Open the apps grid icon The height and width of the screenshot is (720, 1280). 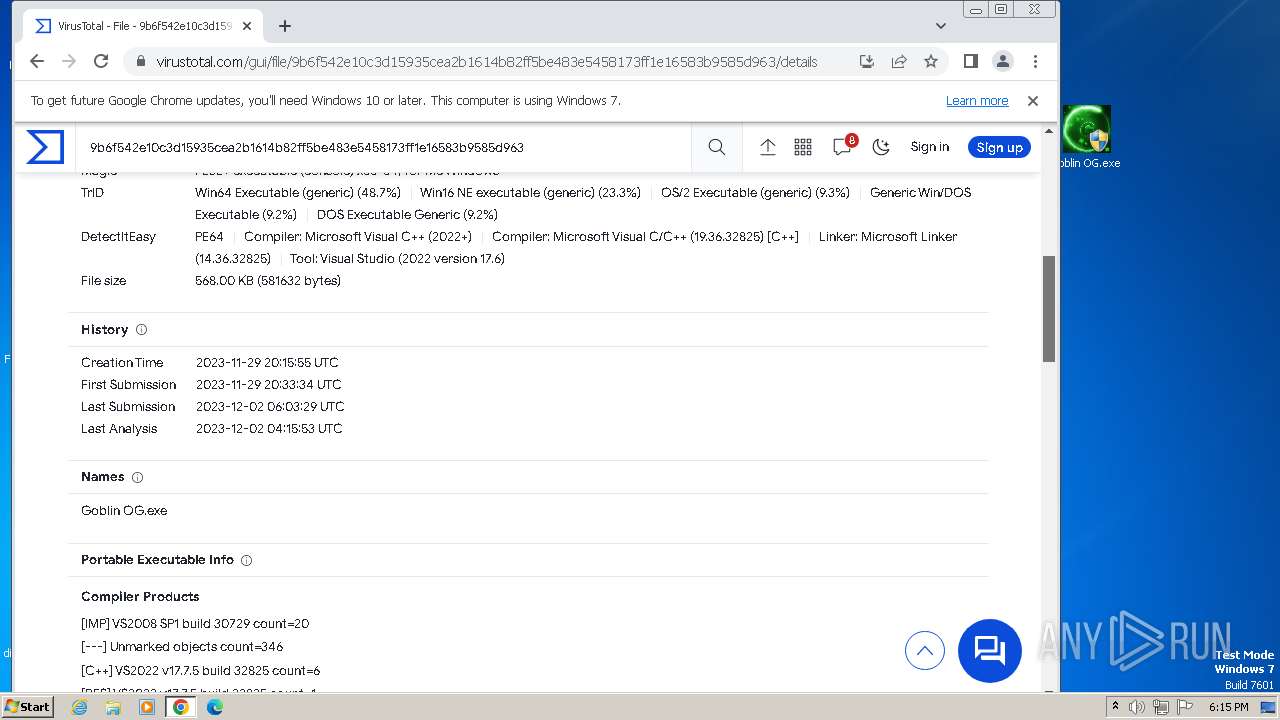(803, 147)
